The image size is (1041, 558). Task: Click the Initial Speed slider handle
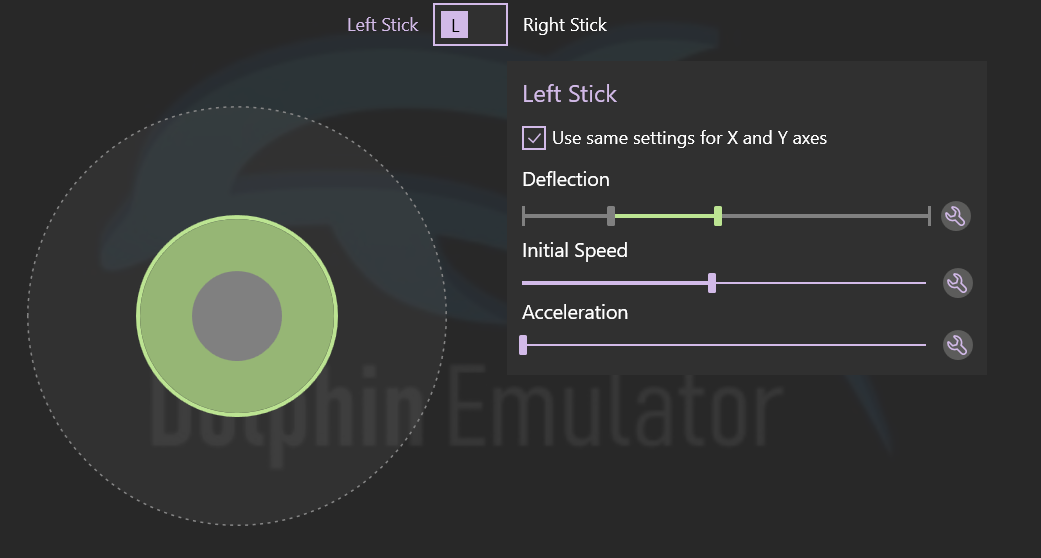pos(712,283)
